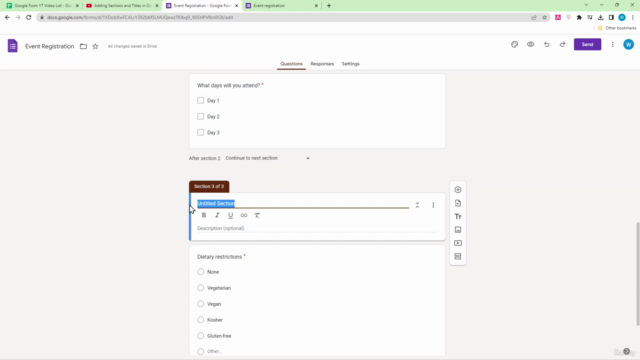Select the None dietary option

200,271
